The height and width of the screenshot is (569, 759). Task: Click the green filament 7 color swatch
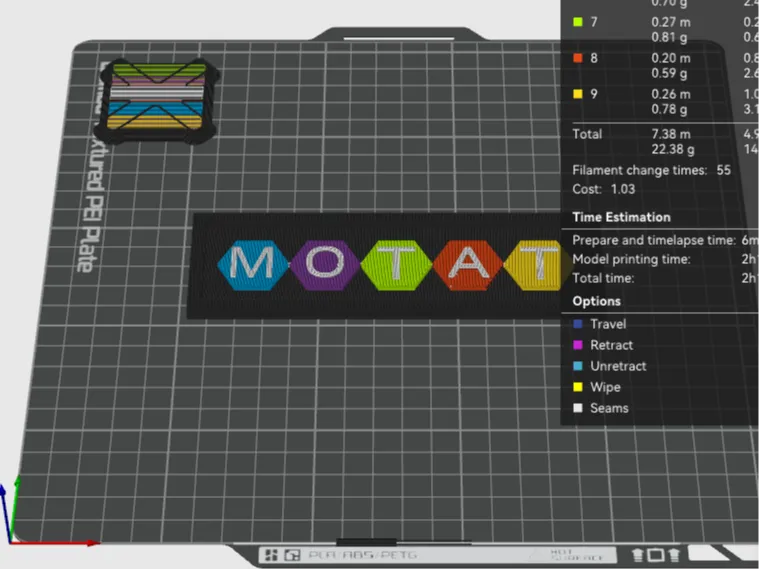(577, 22)
